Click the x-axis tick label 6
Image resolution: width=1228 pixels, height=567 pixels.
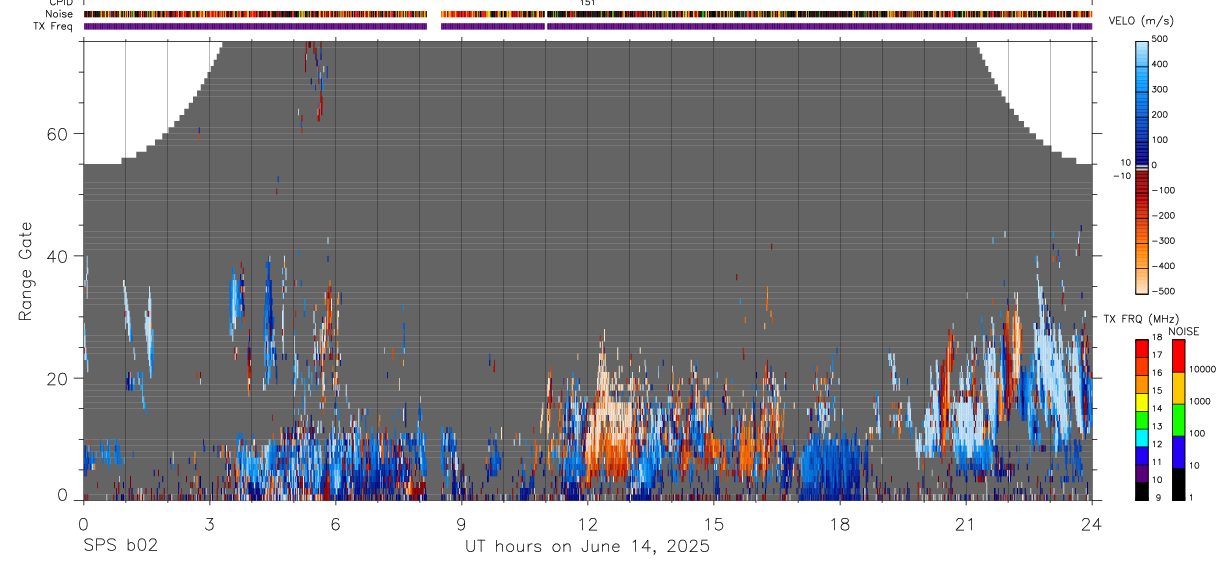pyautogui.click(x=335, y=524)
